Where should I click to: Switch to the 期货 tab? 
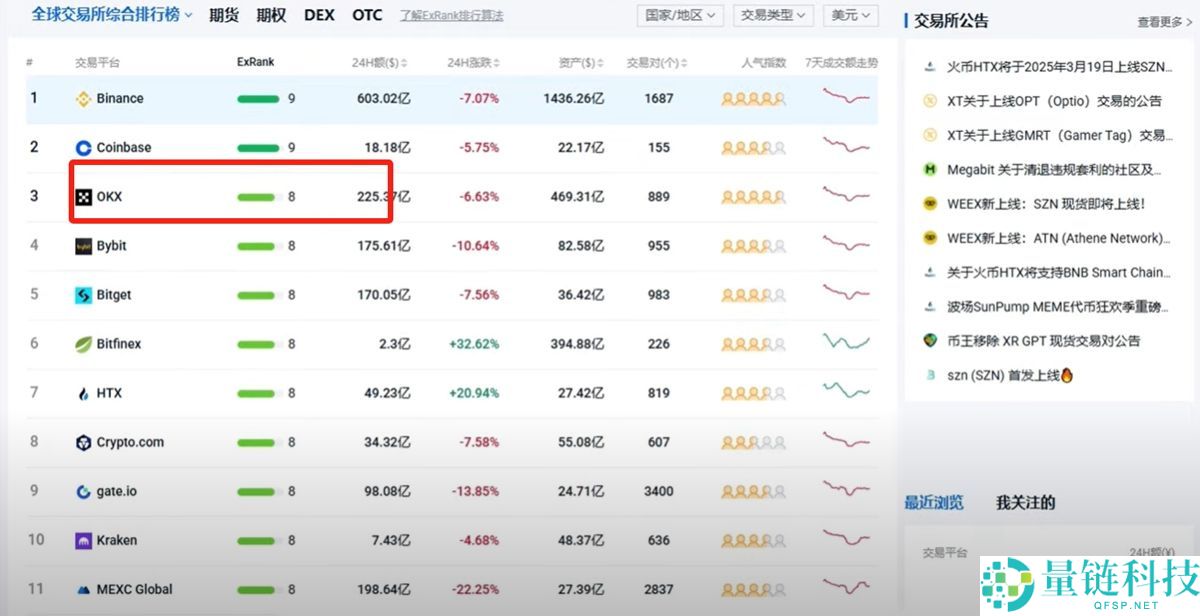[224, 15]
